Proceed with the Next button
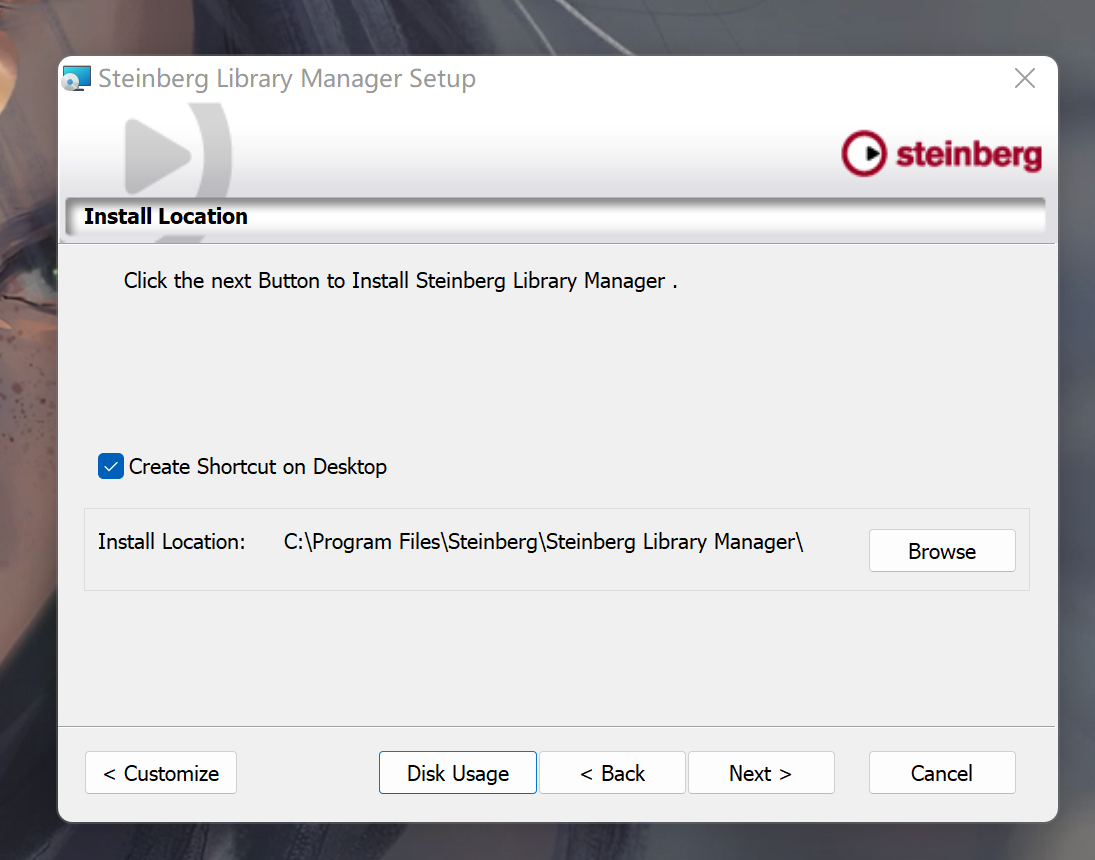1095x860 pixels. pos(761,773)
